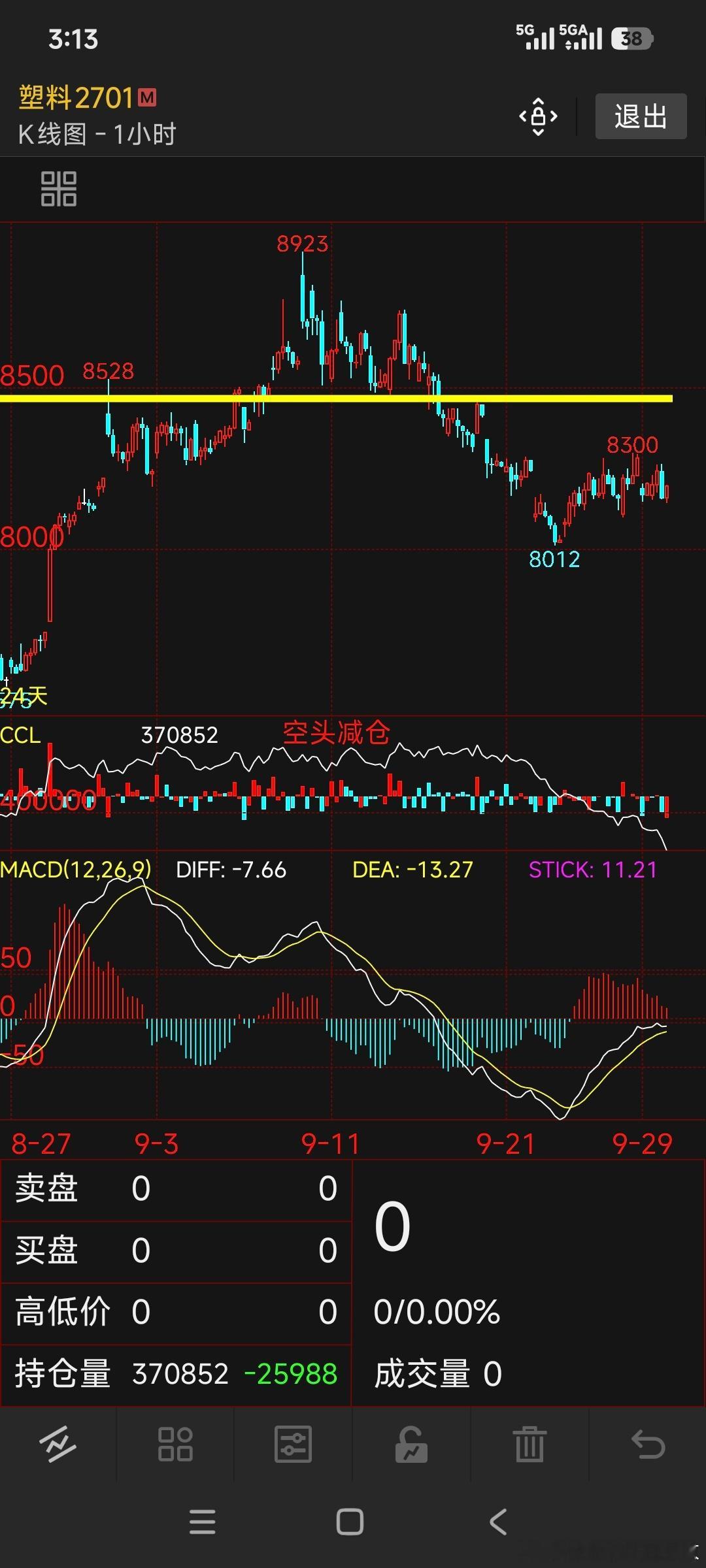Screen dimensions: 706x1568
Task: Toggle the unlock drawing icon
Action: [x=411, y=1444]
